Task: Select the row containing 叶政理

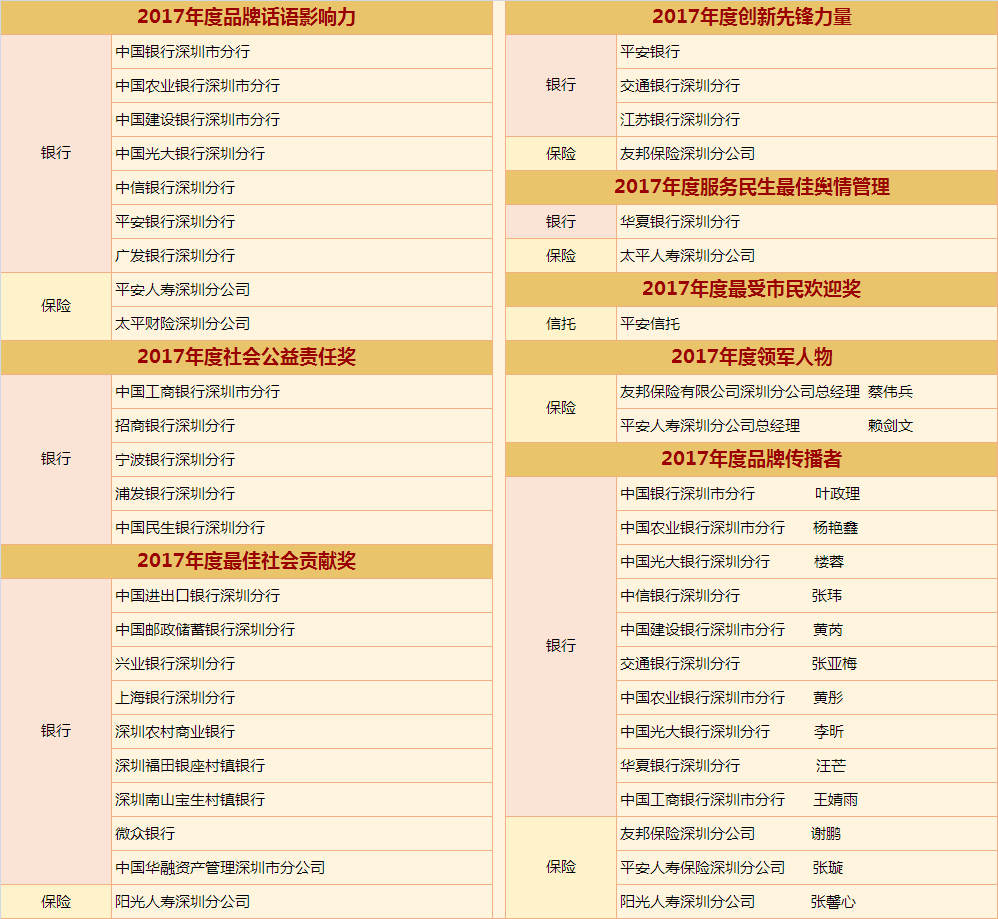Action: [740, 493]
